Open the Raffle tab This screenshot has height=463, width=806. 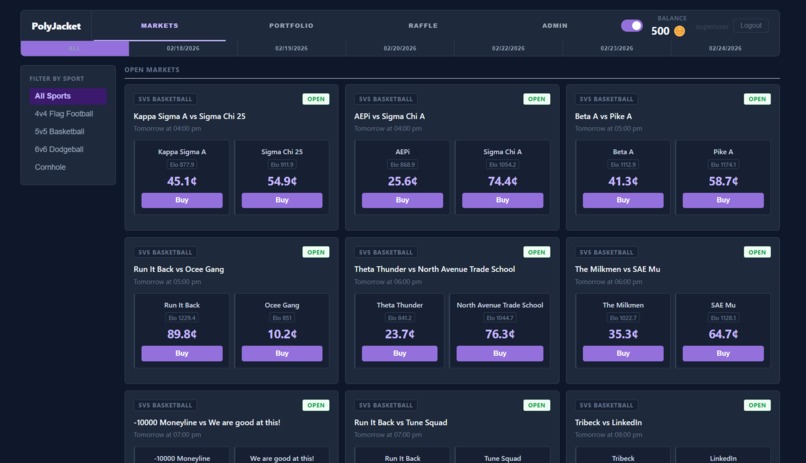(423, 26)
